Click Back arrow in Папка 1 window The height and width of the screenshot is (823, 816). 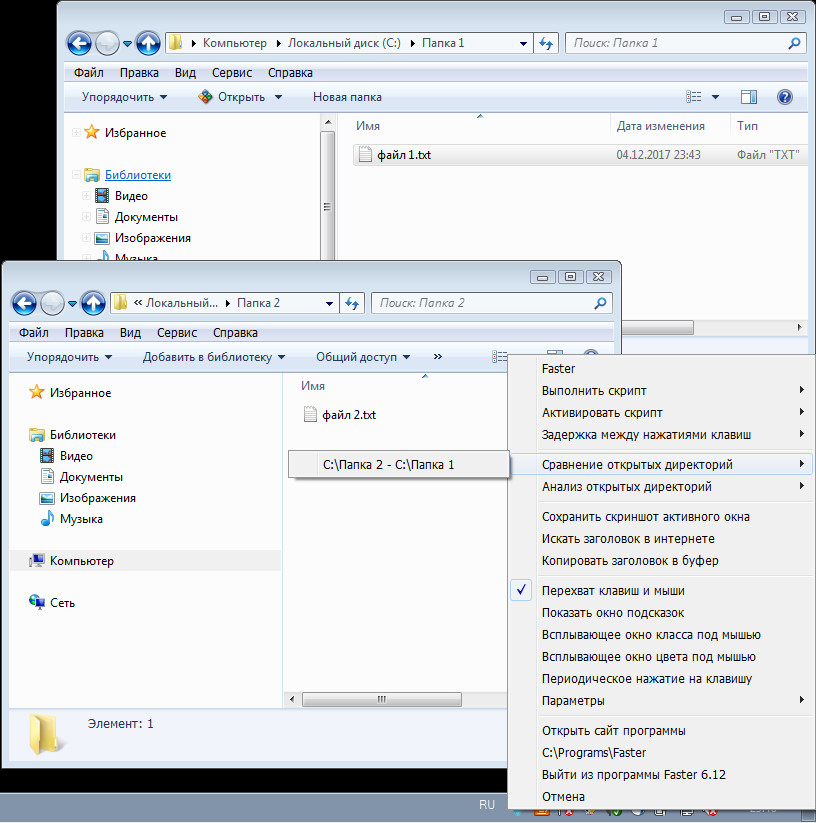tap(79, 43)
